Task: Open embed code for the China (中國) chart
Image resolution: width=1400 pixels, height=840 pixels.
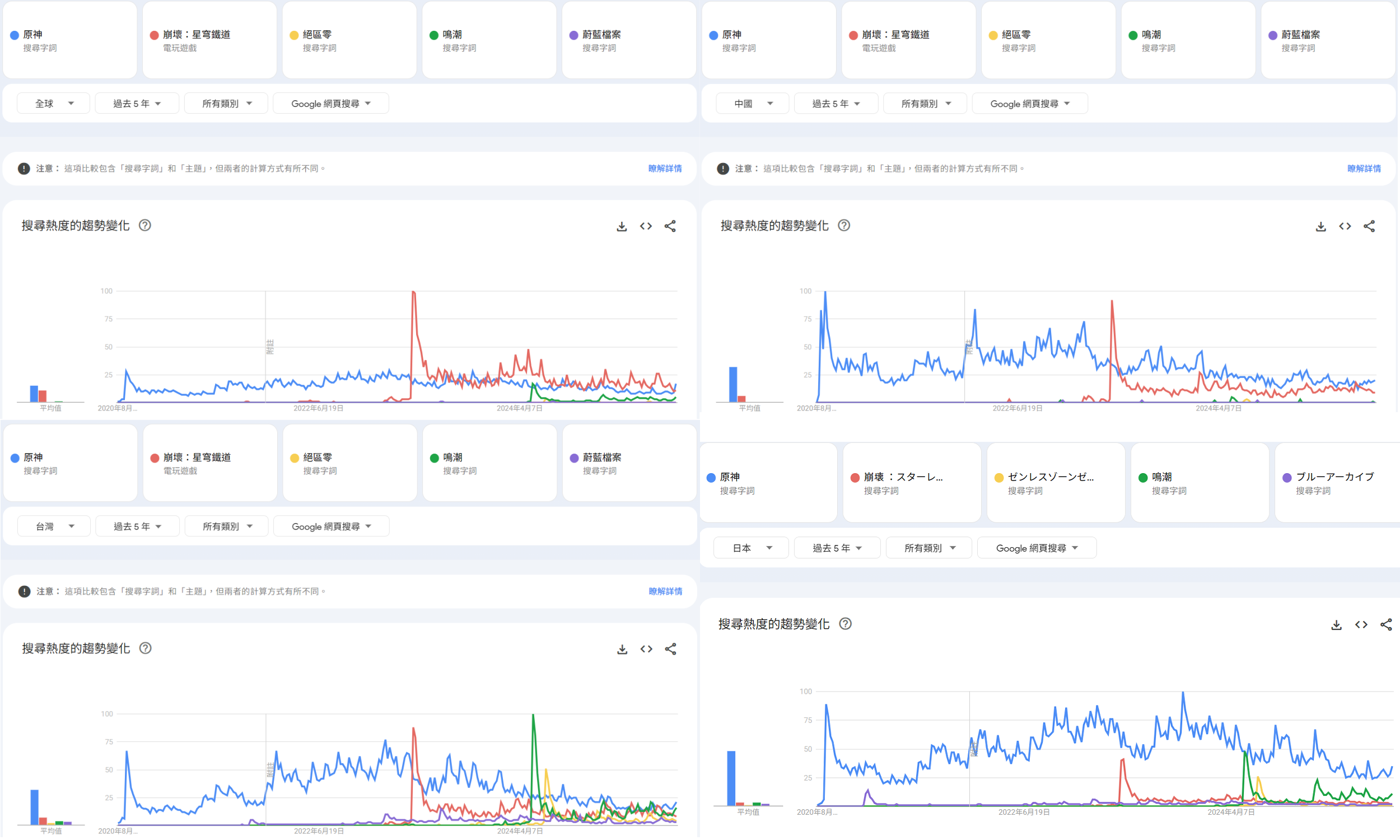Action: click(x=1345, y=226)
